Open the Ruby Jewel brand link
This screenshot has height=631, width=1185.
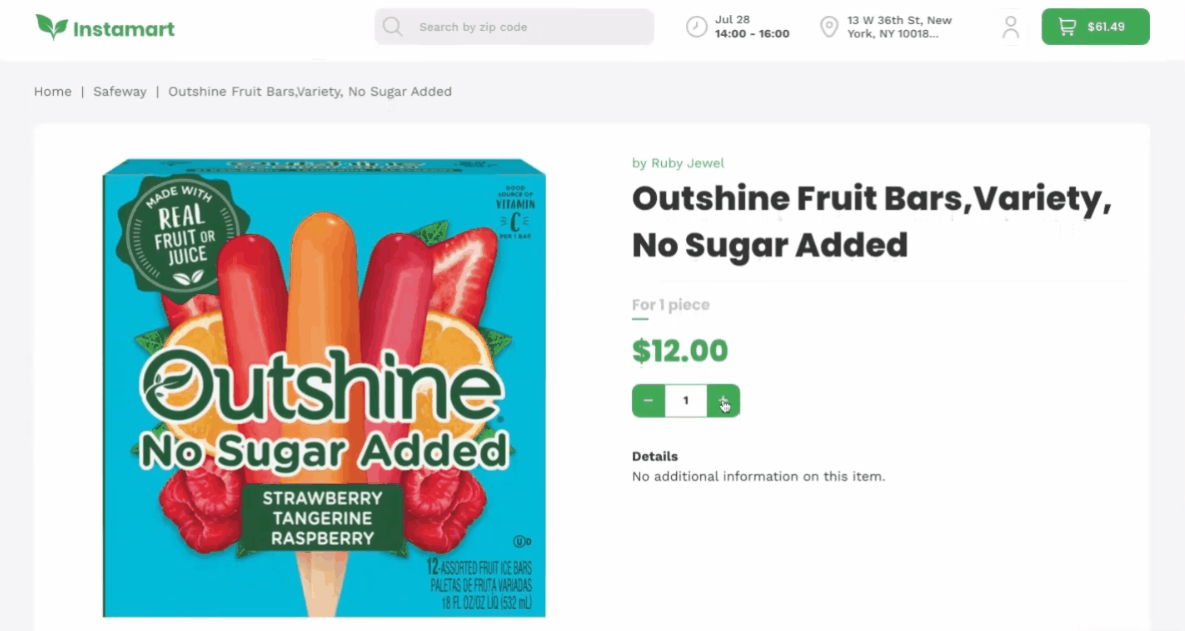pos(688,163)
